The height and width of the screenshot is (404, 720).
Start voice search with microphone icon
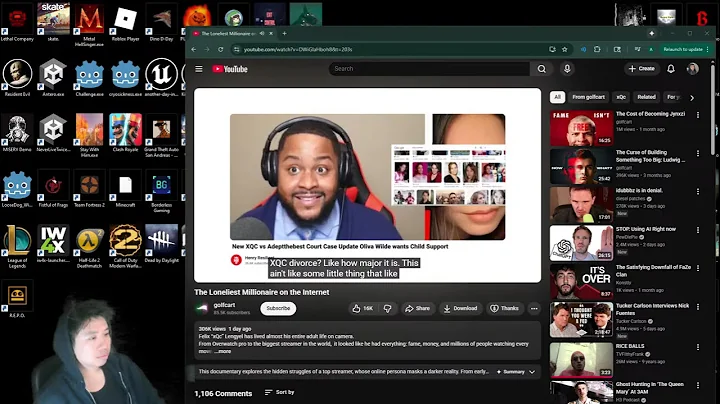[x=567, y=69]
